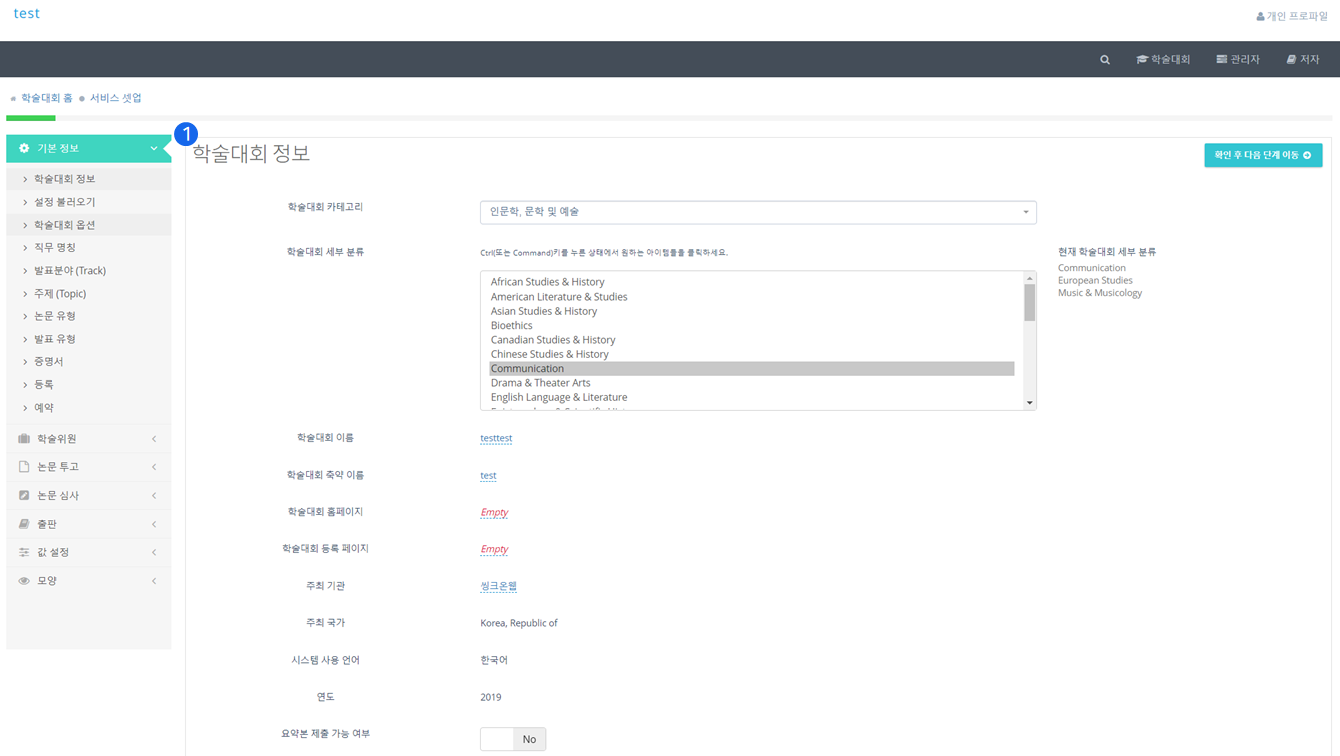Open the 학술대회 카테고리 dropdown
Image resolution: width=1340 pixels, height=756 pixels.
[x=758, y=212]
